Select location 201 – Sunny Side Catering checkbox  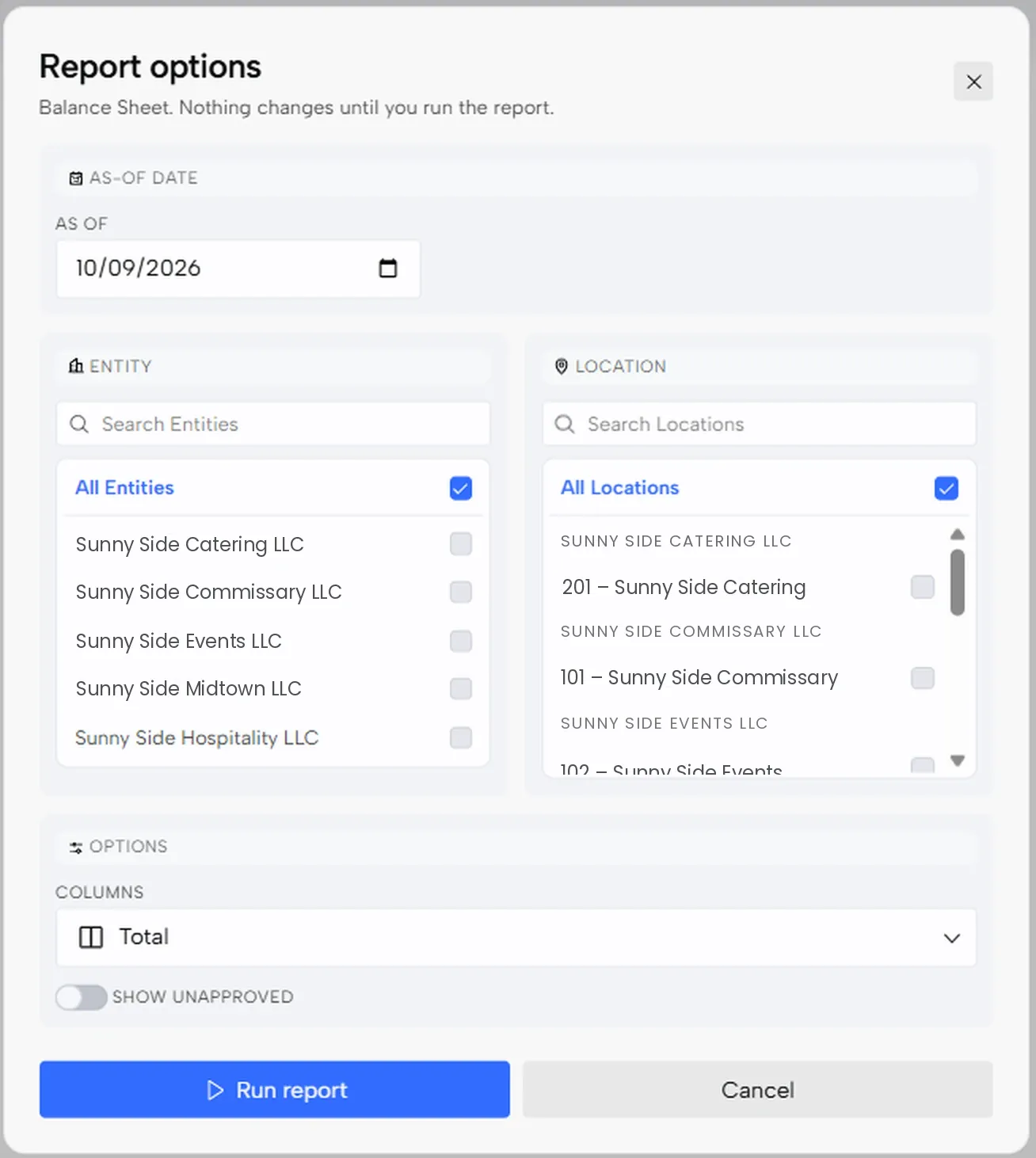coord(923,587)
